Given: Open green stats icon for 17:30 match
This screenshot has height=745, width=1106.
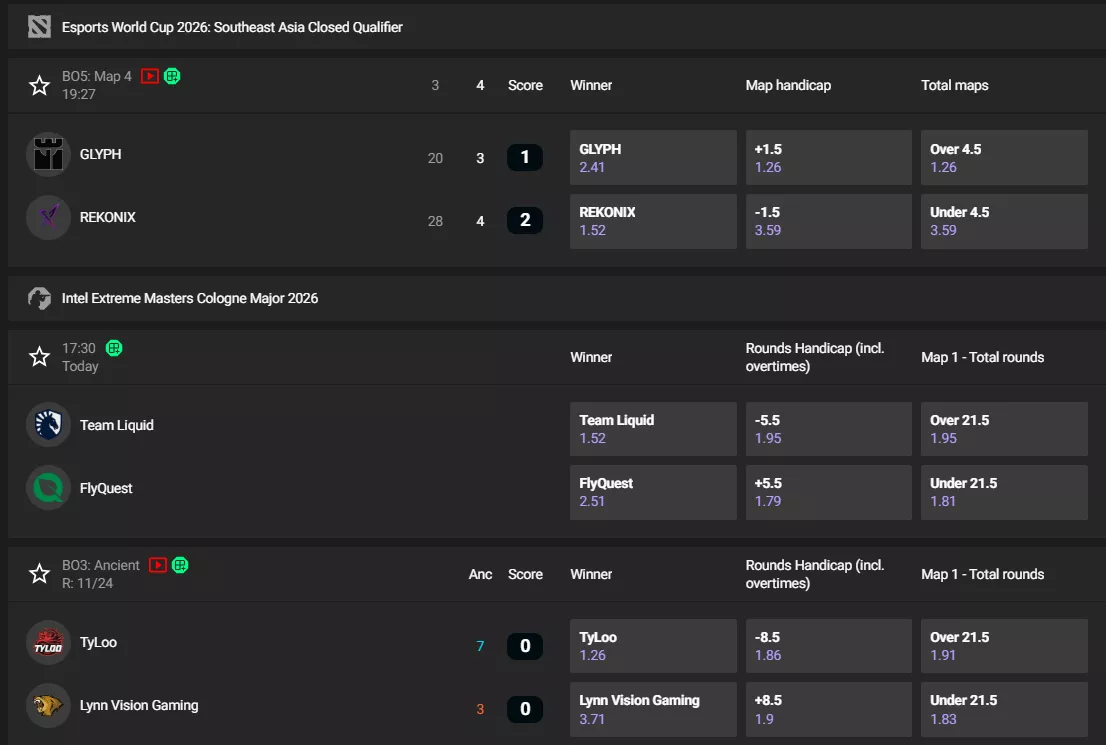Looking at the screenshot, I should [114, 348].
